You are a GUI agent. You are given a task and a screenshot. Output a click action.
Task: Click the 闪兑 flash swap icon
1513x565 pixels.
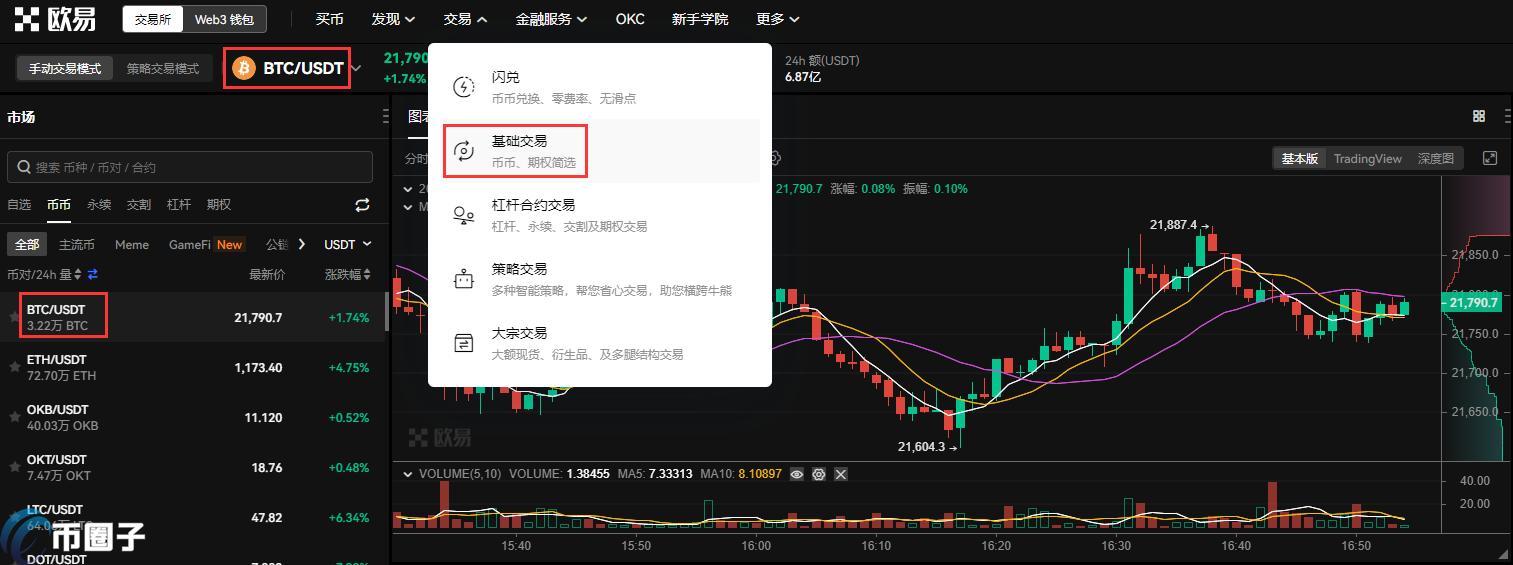(464, 87)
